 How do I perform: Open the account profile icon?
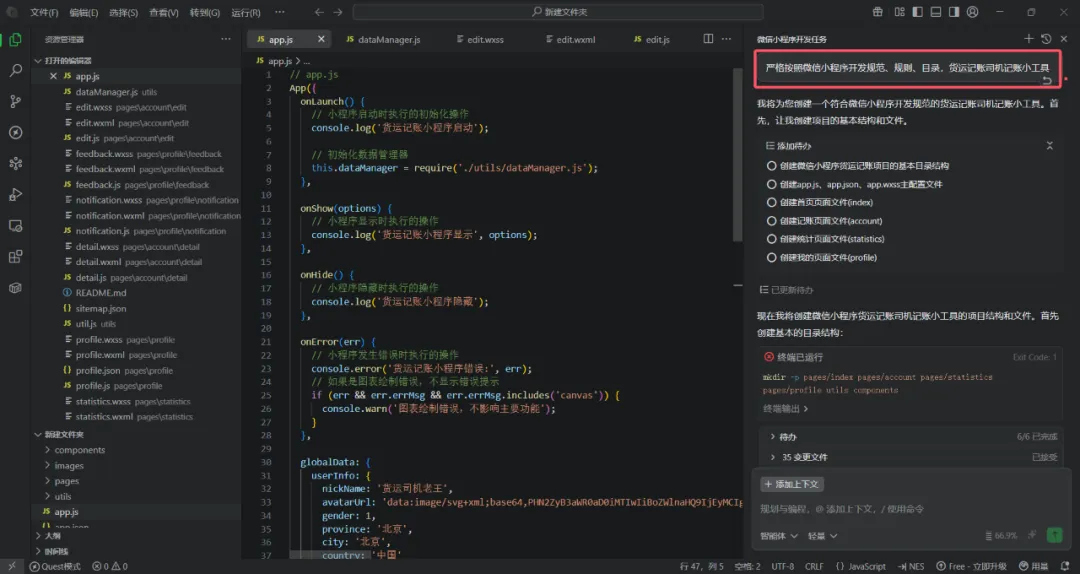coord(973,12)
